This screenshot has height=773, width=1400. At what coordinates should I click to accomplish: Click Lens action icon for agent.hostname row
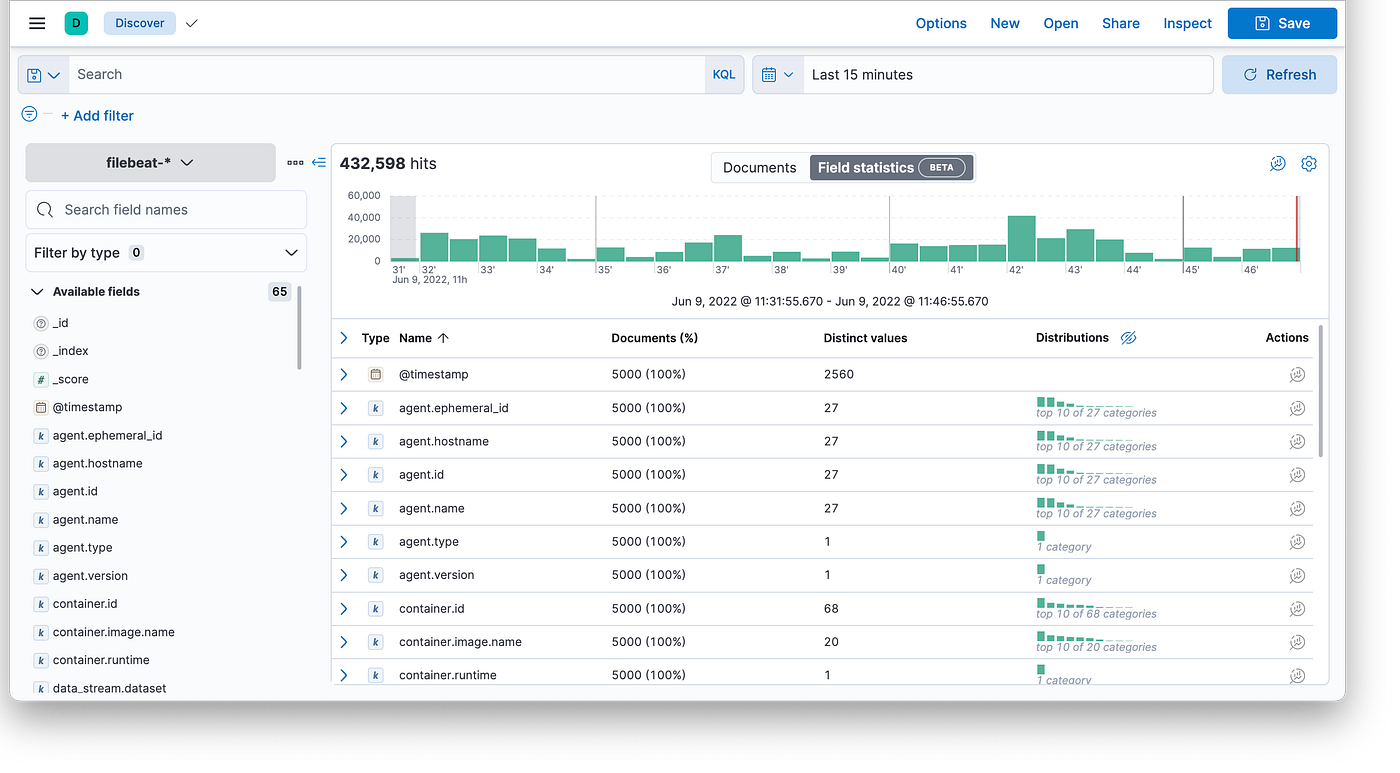click(1297, 441)
